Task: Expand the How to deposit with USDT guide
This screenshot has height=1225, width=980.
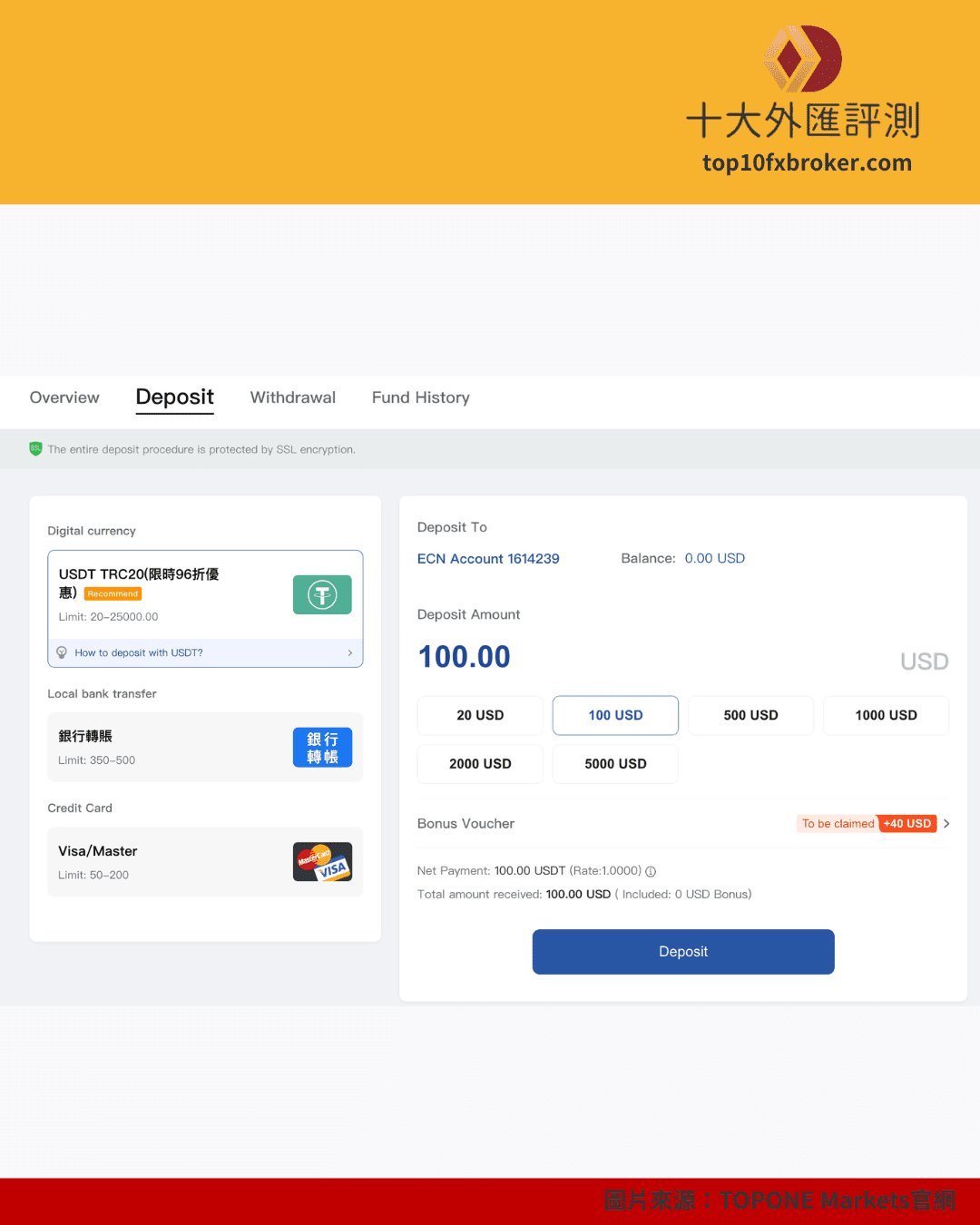Action: point(205,652)
